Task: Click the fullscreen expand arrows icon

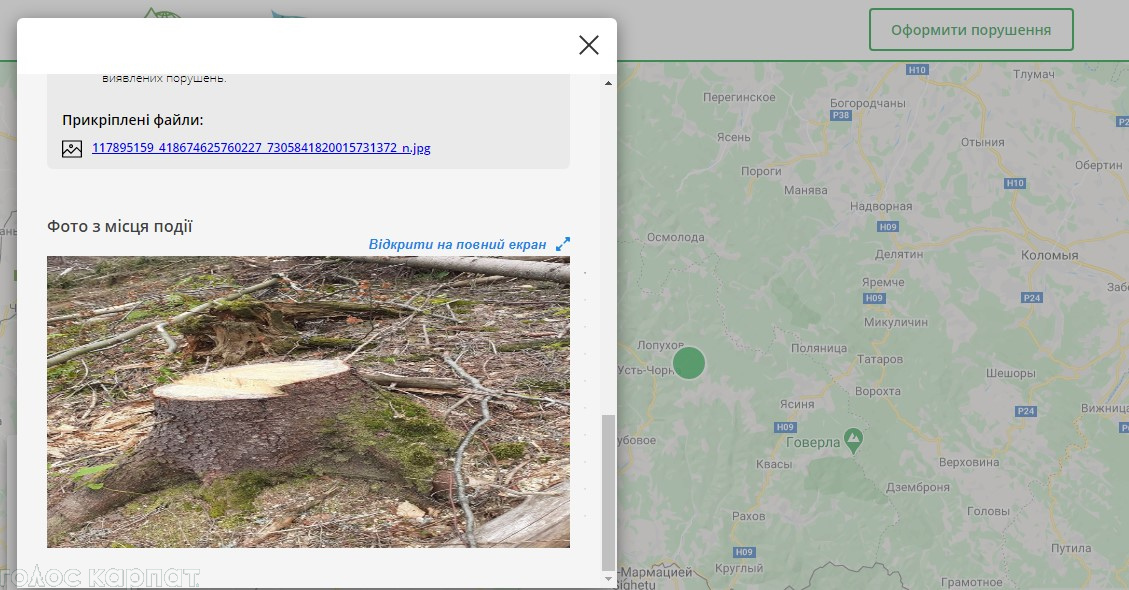Action: tap(563, 244)
